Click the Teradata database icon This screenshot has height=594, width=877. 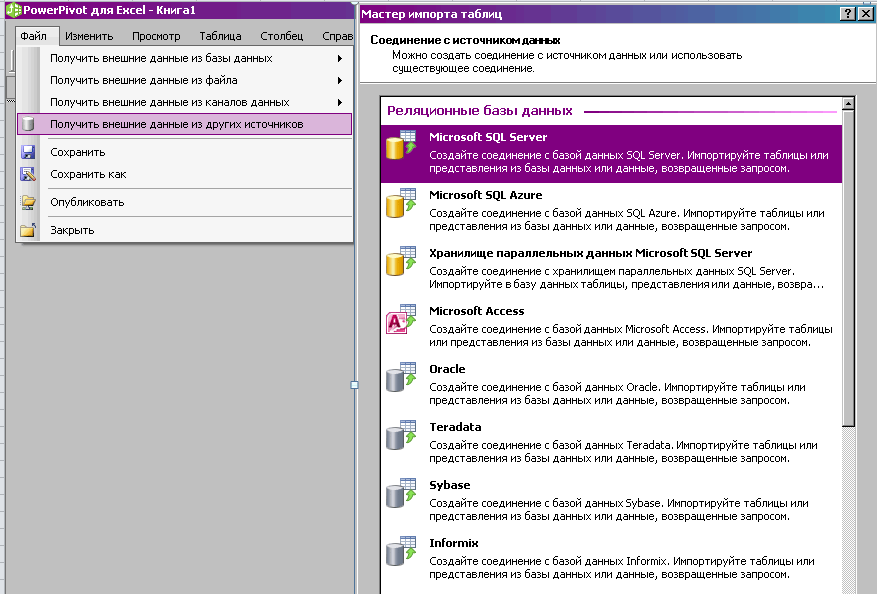coord(401,435)
